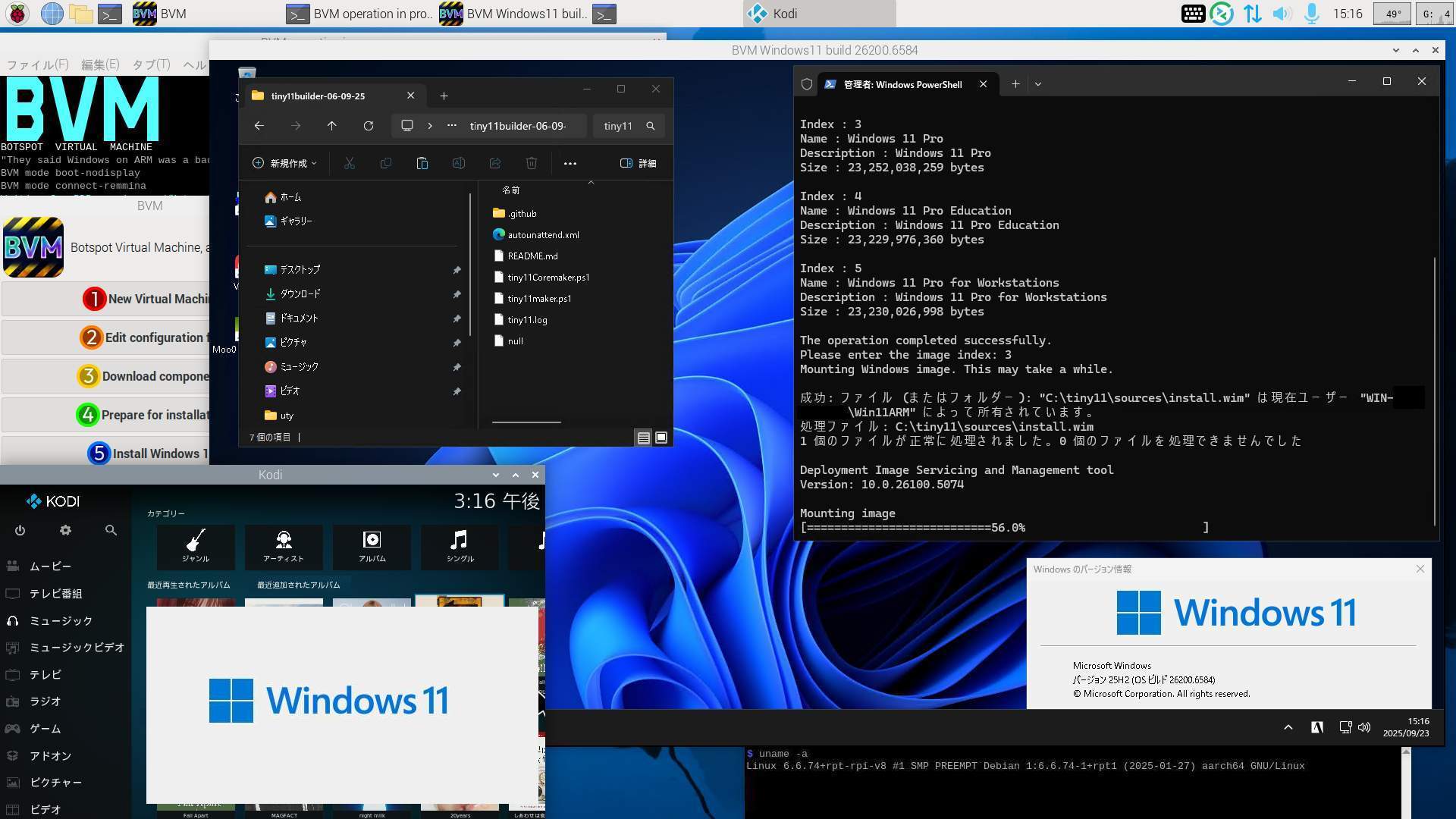Viewport: 1456px width, 819px height.
Task: Open tiny11maker.ps1 file
Action: pyautogui.click(x=539, y=299)
